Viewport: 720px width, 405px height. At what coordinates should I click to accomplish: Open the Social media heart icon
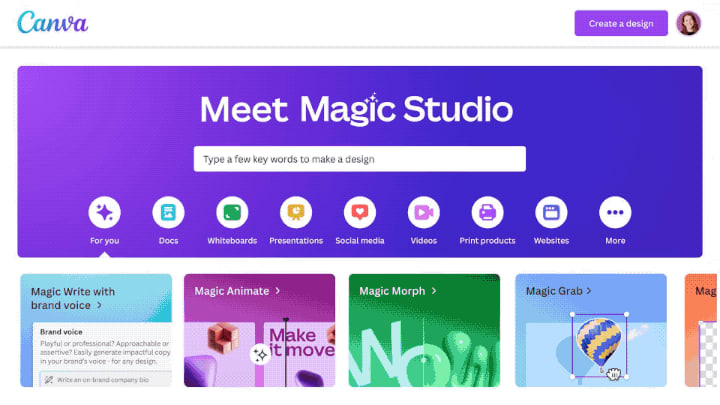360,212
